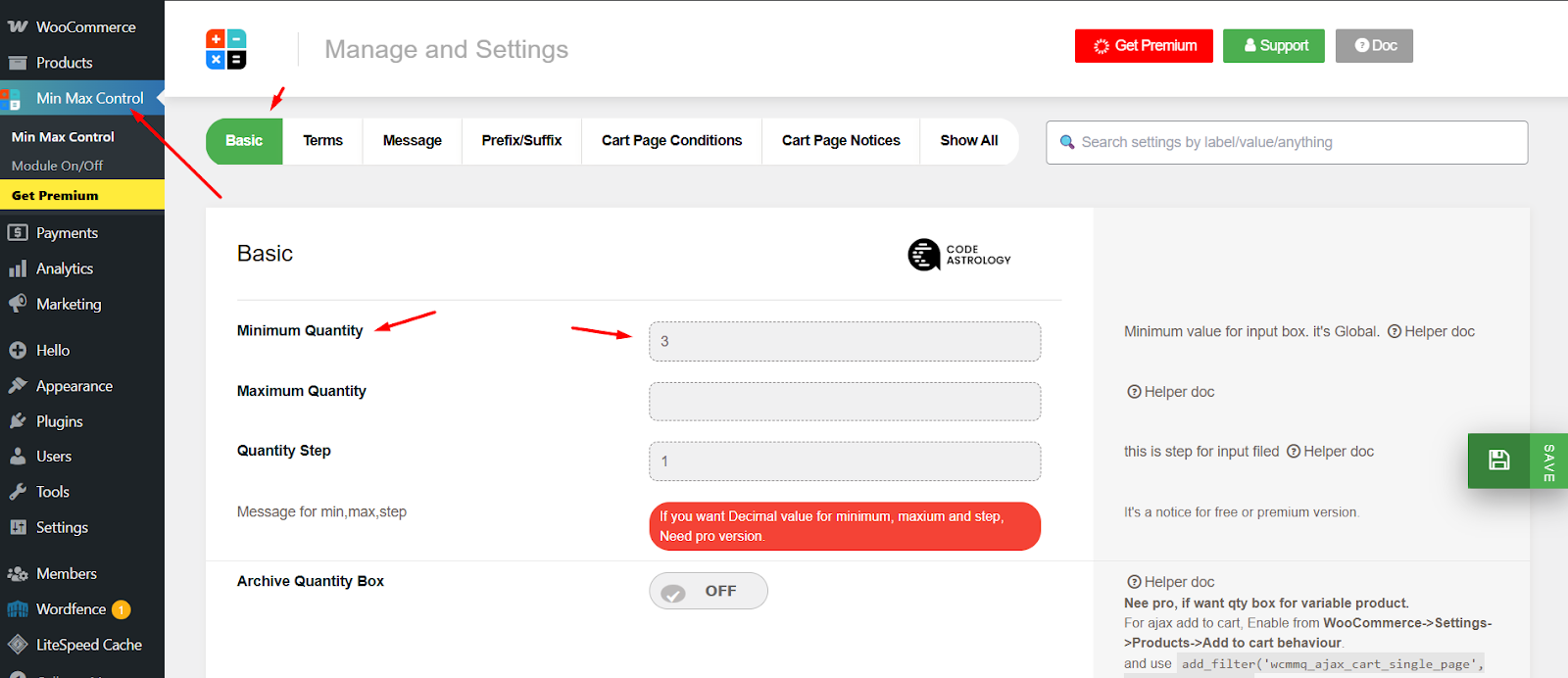Open Helper doc link for Archive Quantity Box
This screenshot has height=678, width=1568.
tap(1171, 582)
